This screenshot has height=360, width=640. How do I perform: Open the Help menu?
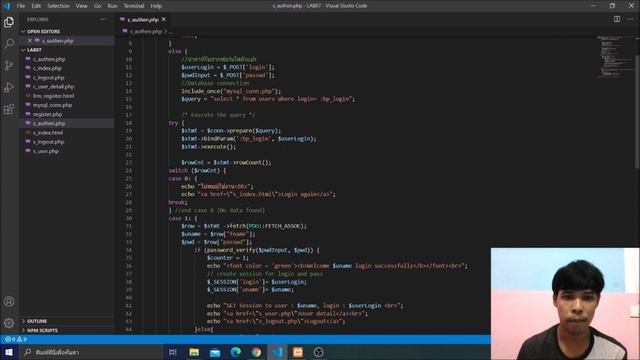tap(156, 6)
